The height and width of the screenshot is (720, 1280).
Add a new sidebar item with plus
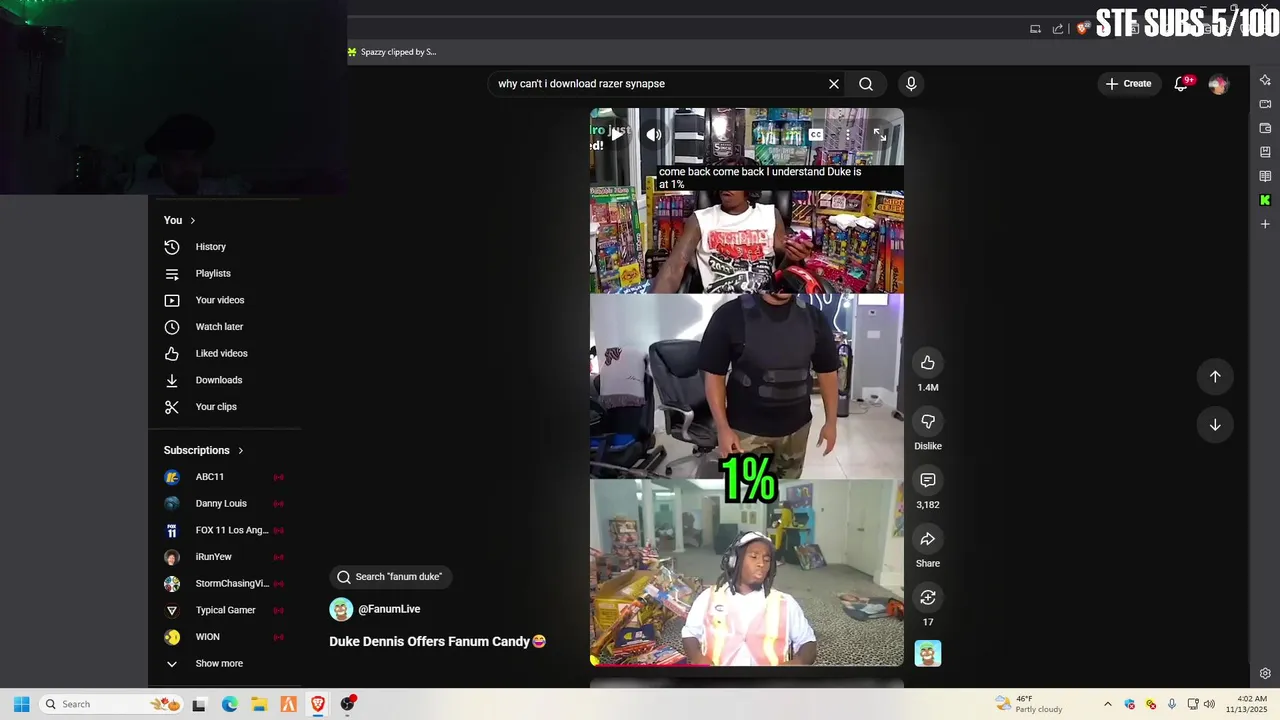(1265, 224)
